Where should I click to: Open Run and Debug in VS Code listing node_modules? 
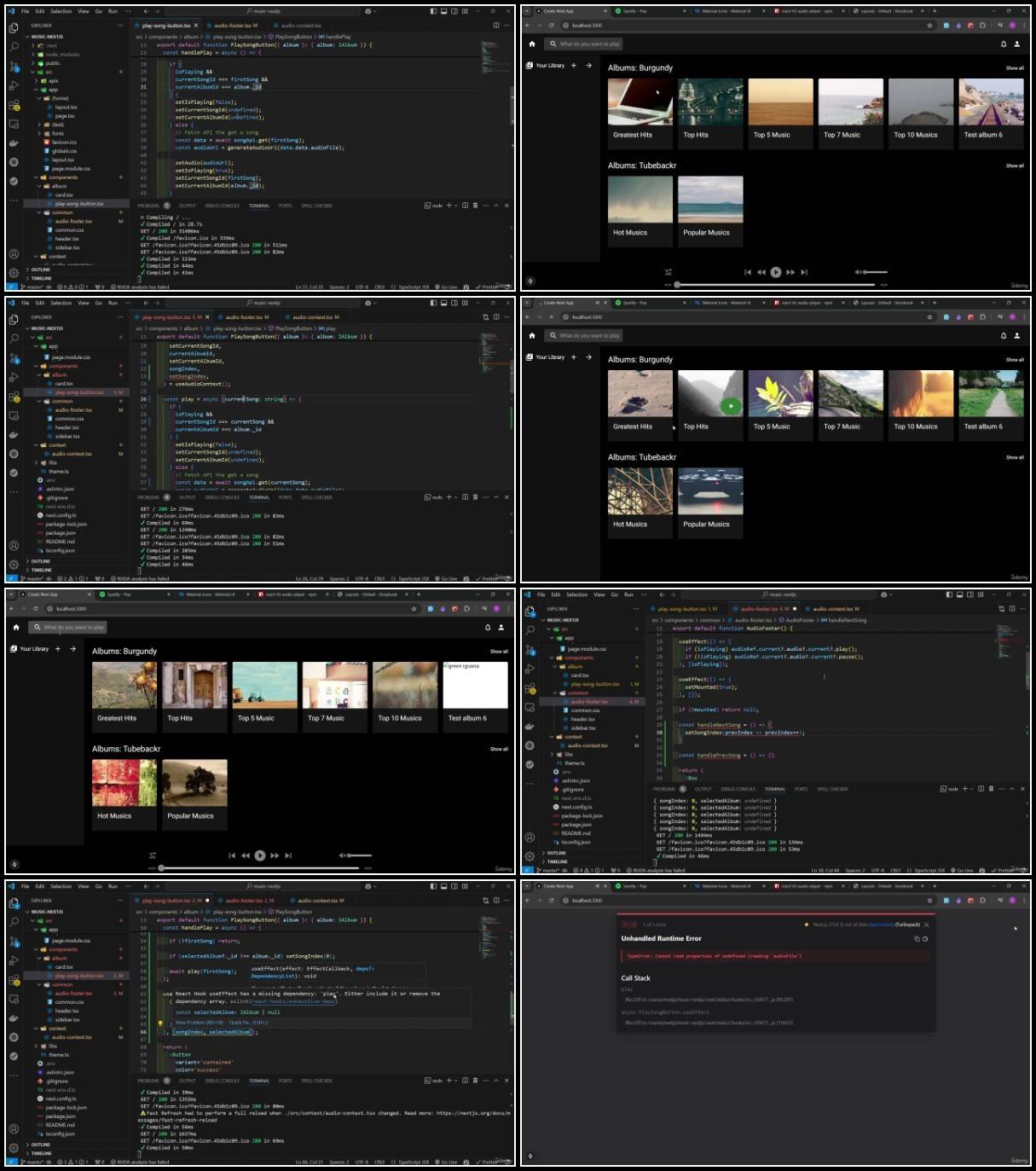[14, 85]
